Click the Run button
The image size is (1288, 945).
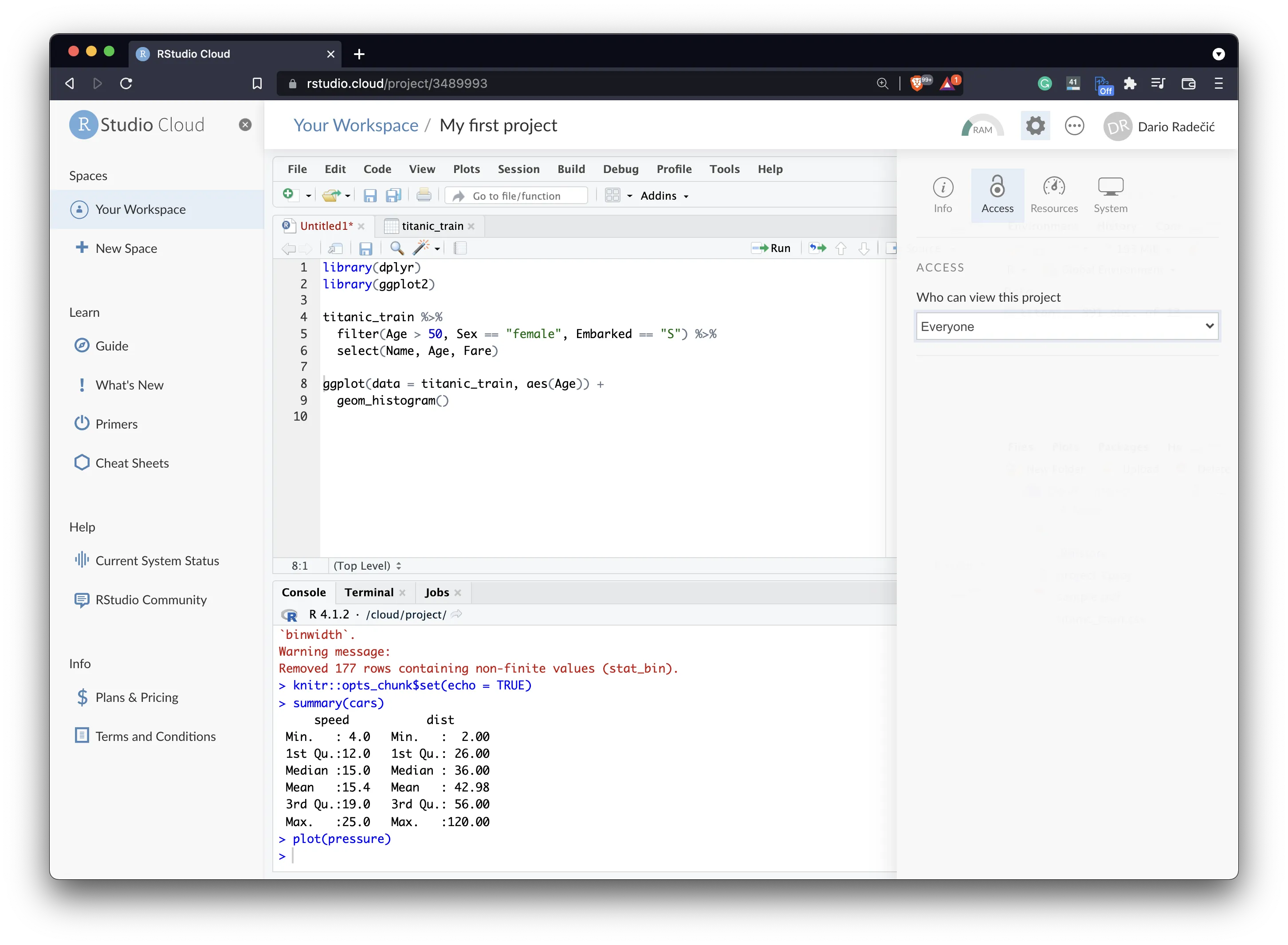pos(772,248)
